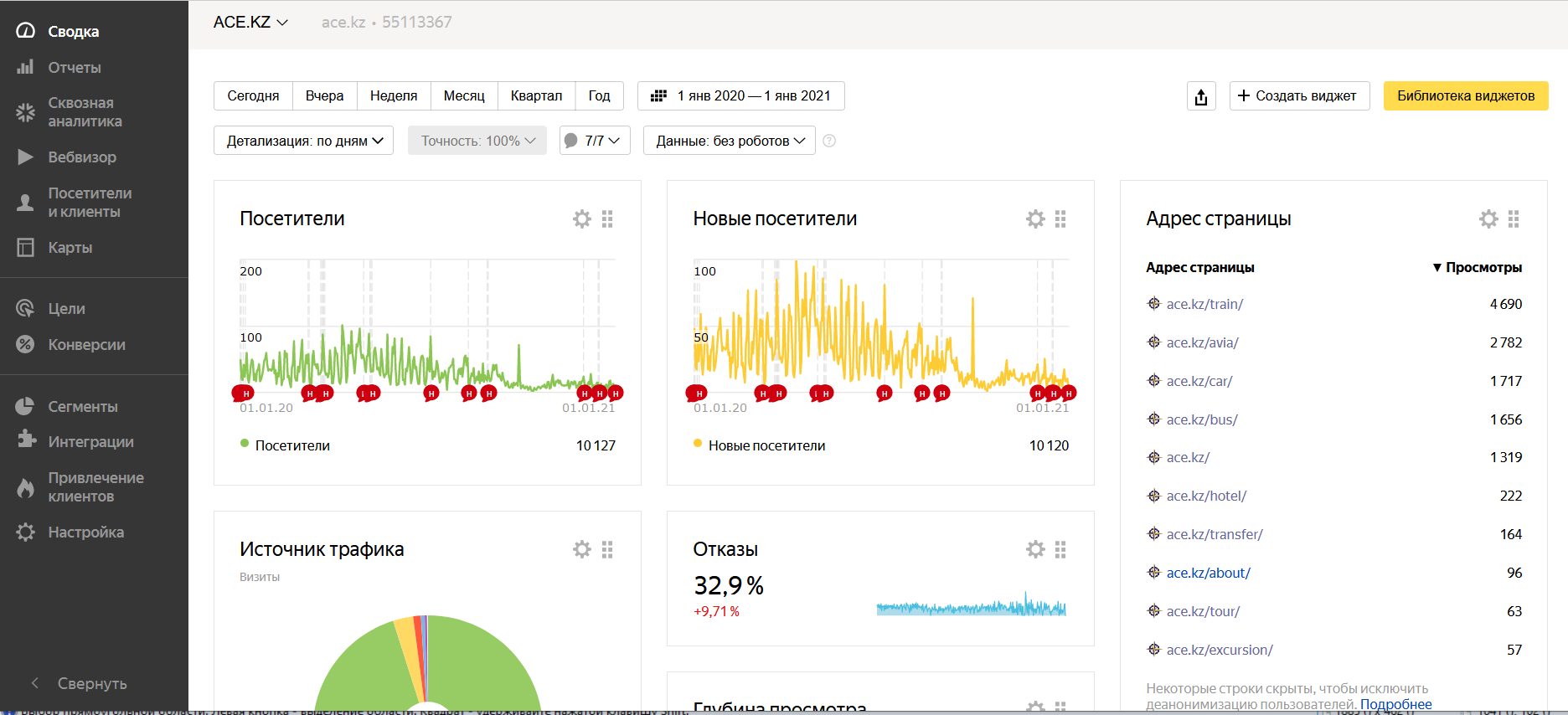The image size is (1568, 715).
Task: Click drag handle of Адрес страницы widget
Action: tap(1514, 219)
